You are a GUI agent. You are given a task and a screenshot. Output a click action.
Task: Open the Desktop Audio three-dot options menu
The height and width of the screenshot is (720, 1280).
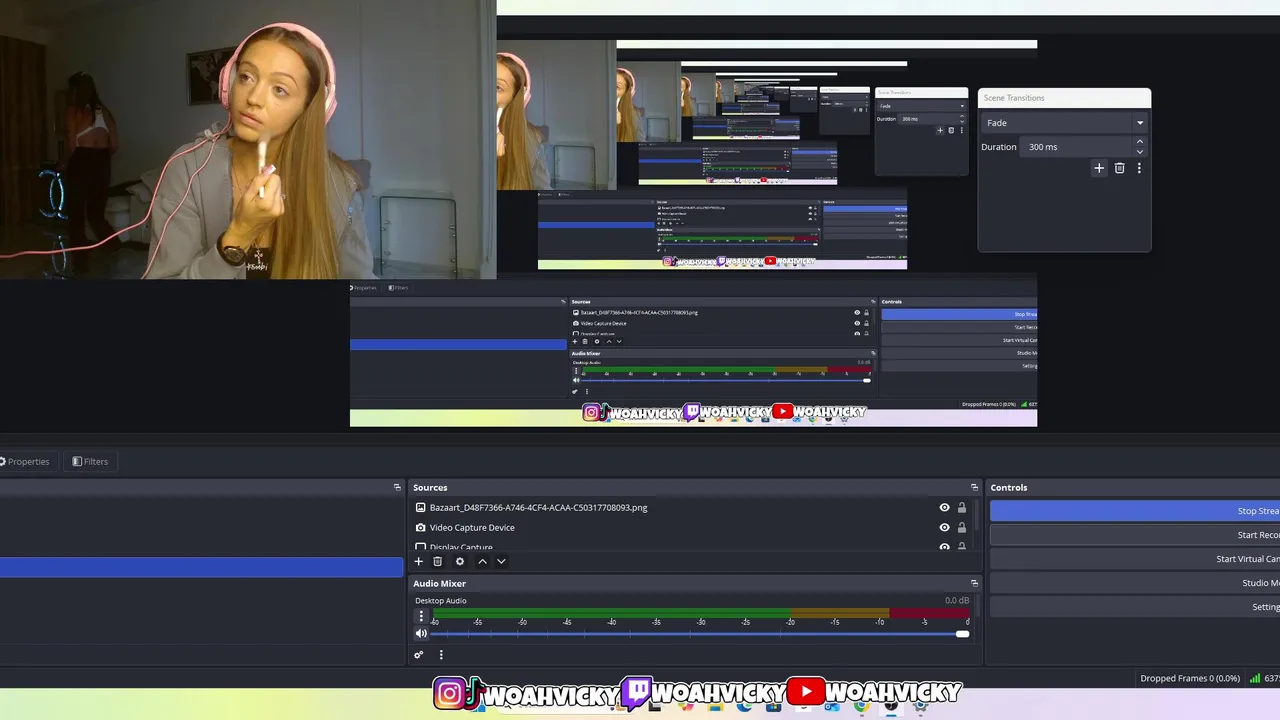(421, 616)
